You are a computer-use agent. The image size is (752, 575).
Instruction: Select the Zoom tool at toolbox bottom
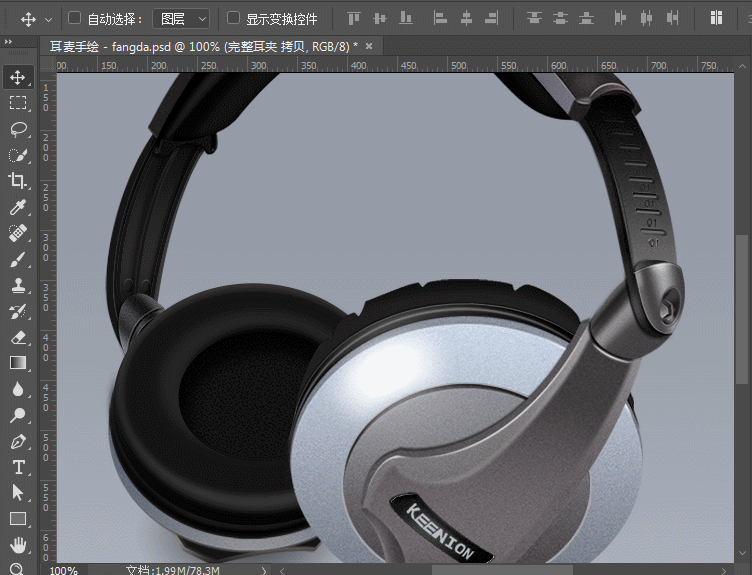pos(18,568)
